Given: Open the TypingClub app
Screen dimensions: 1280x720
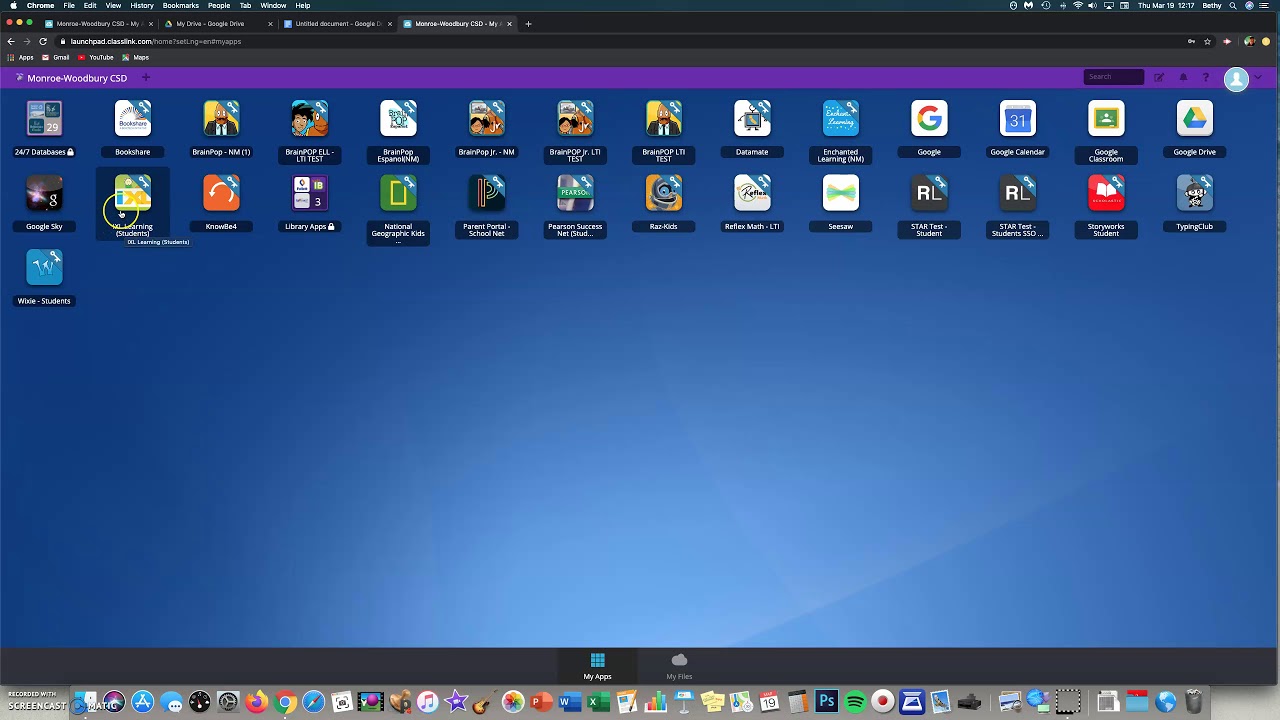Looking at the screenshot, I should 1194,194.
